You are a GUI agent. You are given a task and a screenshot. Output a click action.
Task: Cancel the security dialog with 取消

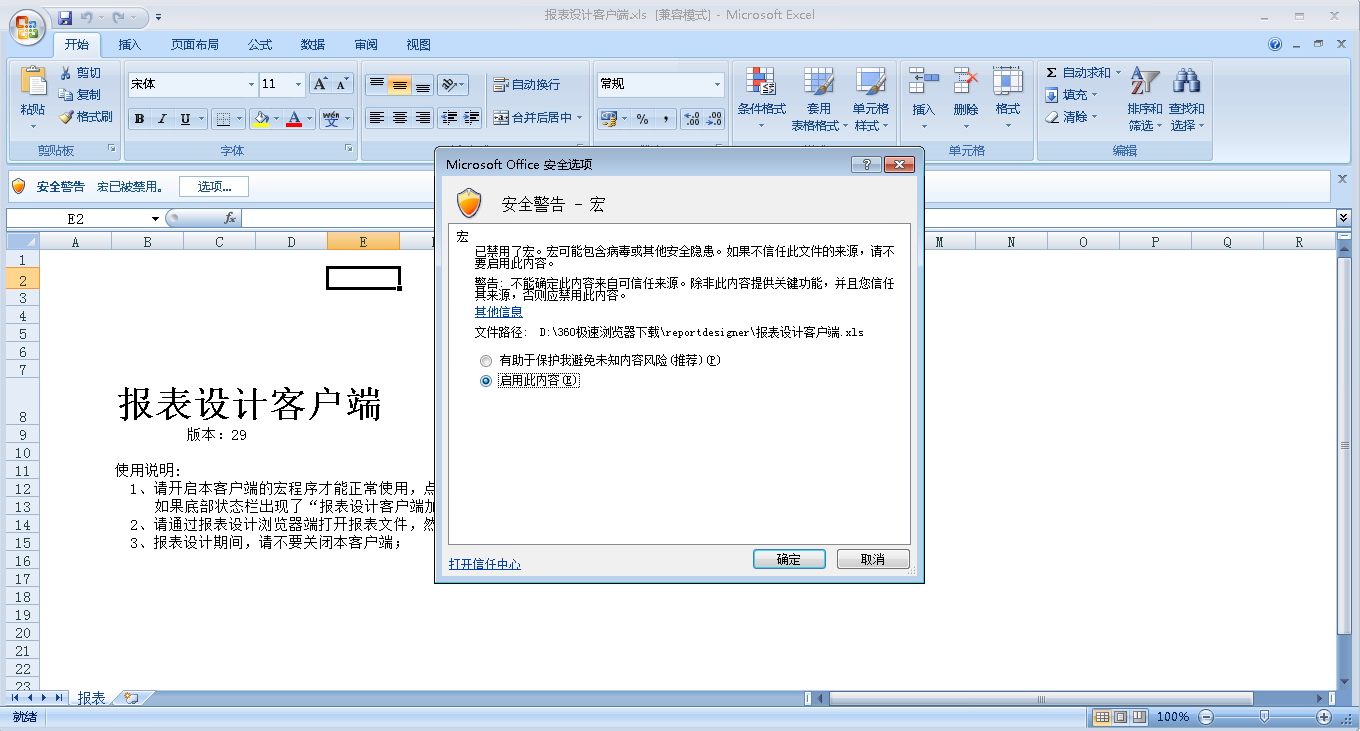click(x=873, y=559)
